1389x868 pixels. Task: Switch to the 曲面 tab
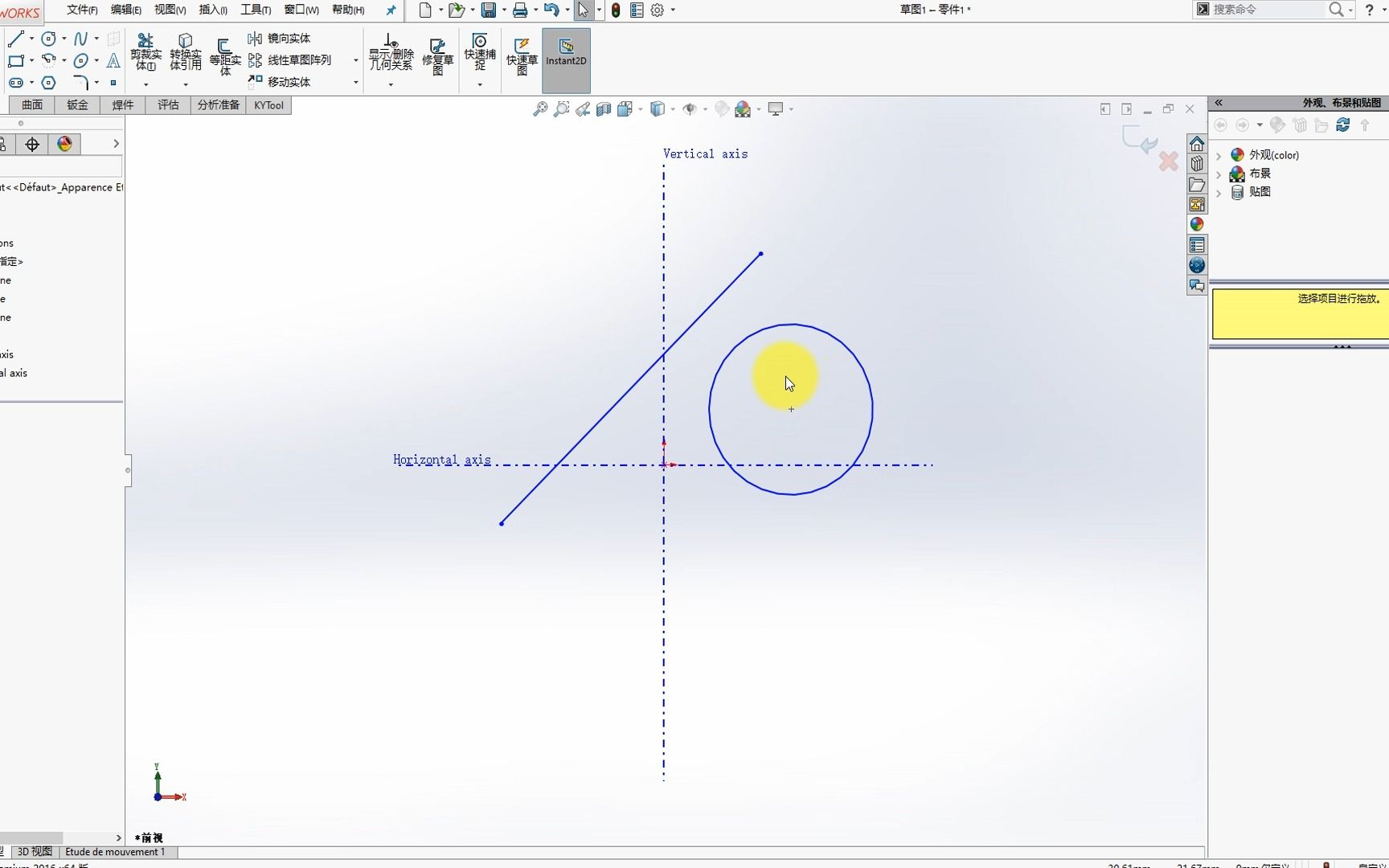point(32,105)
